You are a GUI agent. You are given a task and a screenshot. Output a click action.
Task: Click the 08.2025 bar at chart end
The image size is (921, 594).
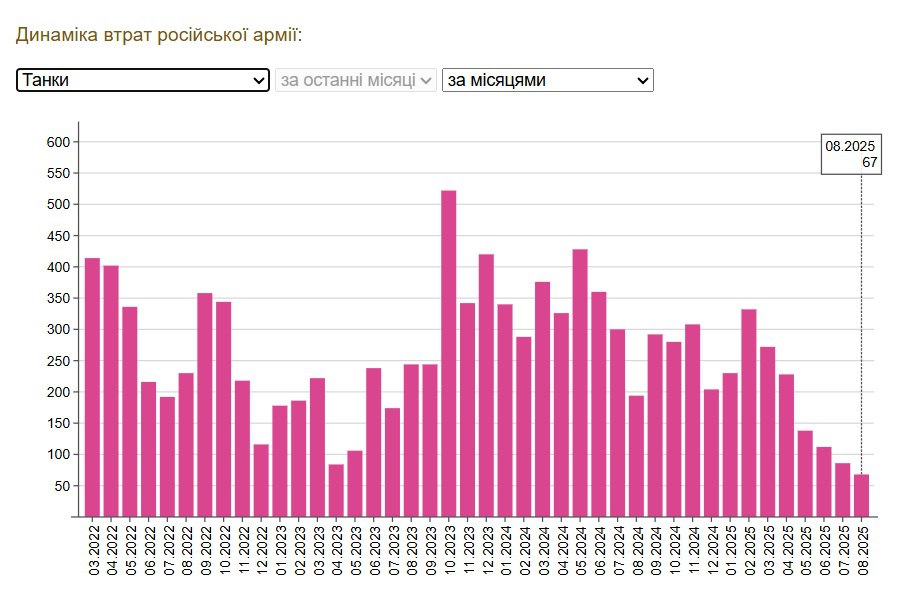click(861, 495)
